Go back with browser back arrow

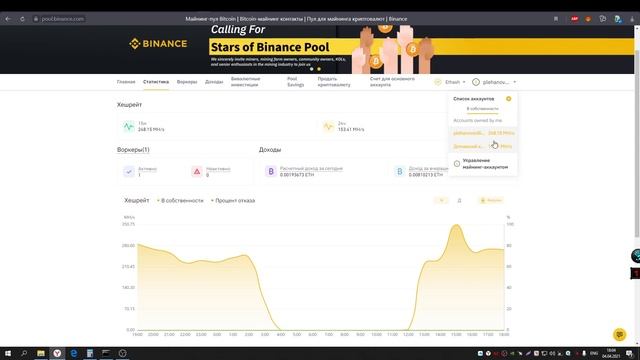pos(8,19)
